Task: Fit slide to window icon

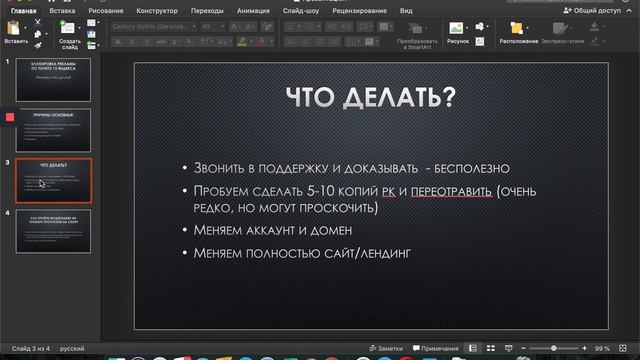Action: click(x=622, y=348)
